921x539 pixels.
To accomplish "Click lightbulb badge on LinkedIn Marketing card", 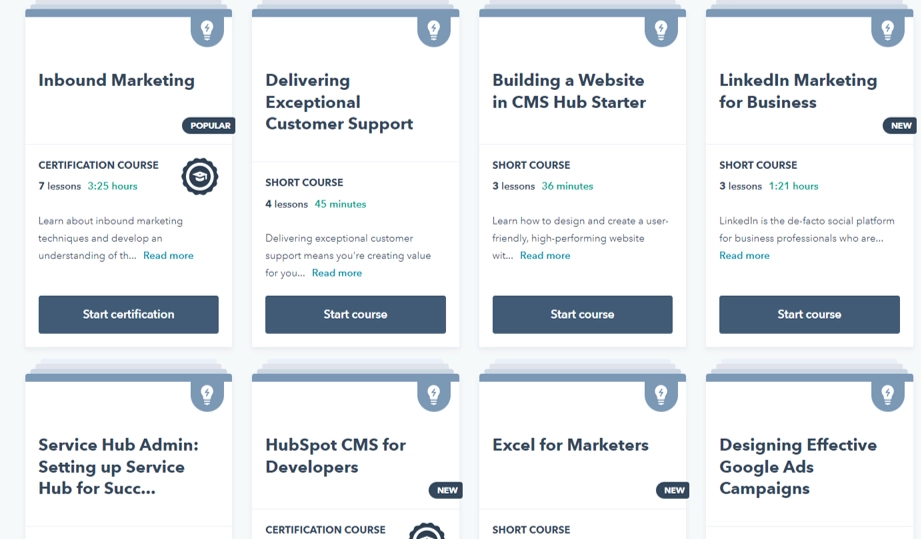I will [x=888, y=31].
